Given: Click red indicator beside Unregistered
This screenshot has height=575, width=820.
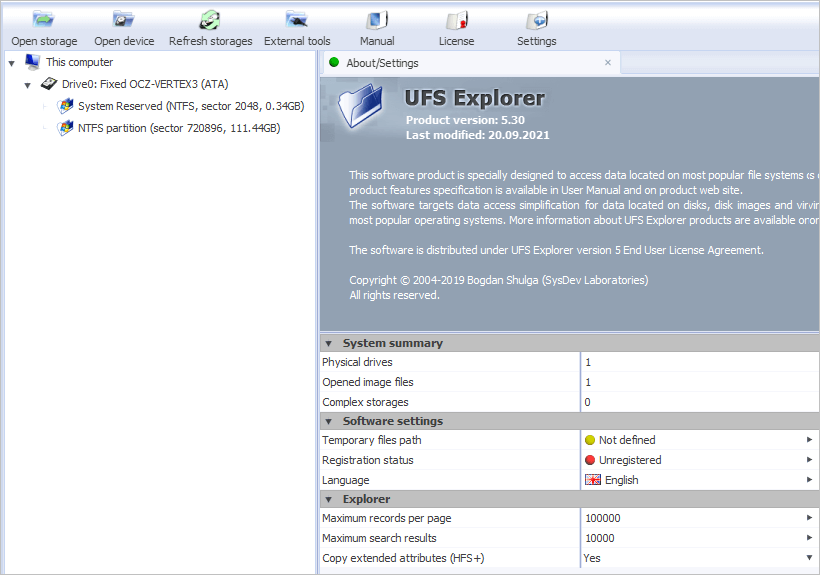Looking at the screenshot, I should pyautogui.click(x=590, y=460).
